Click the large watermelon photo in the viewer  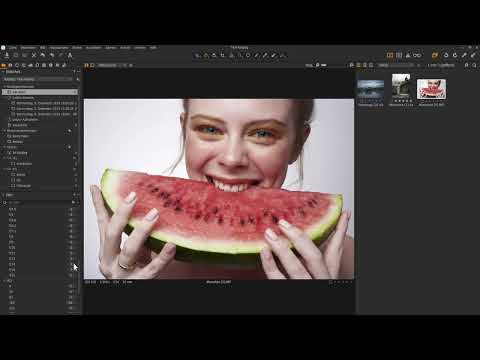(219, 189)
